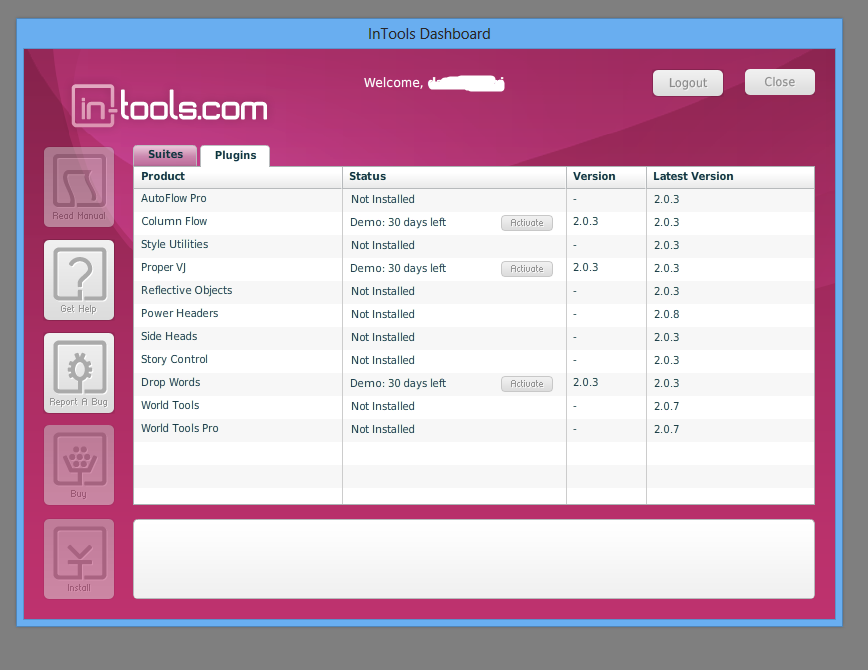
Task: Open Report A Bug icon
Action: pos(79,373)
